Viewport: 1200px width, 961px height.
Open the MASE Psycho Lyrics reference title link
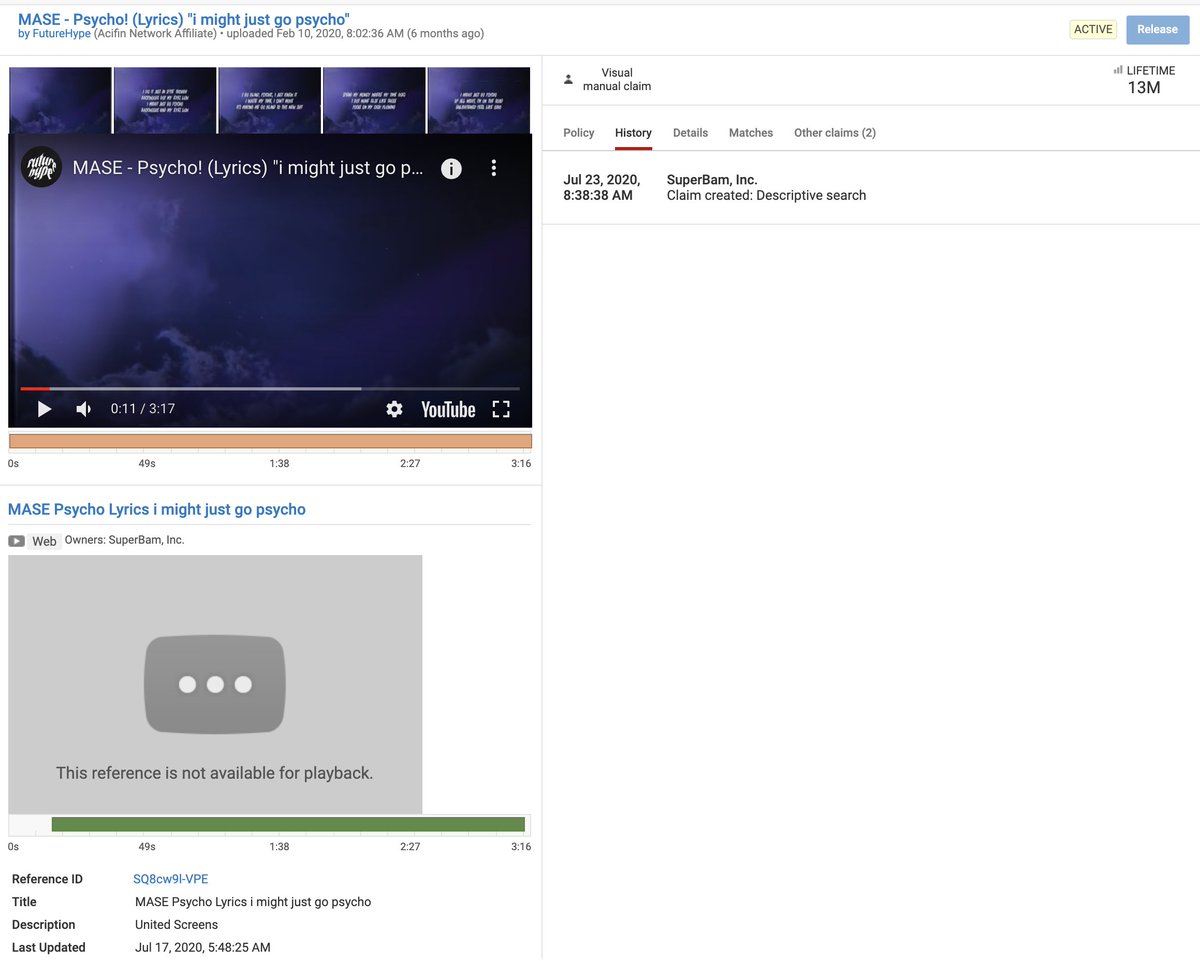pos(157,509)
